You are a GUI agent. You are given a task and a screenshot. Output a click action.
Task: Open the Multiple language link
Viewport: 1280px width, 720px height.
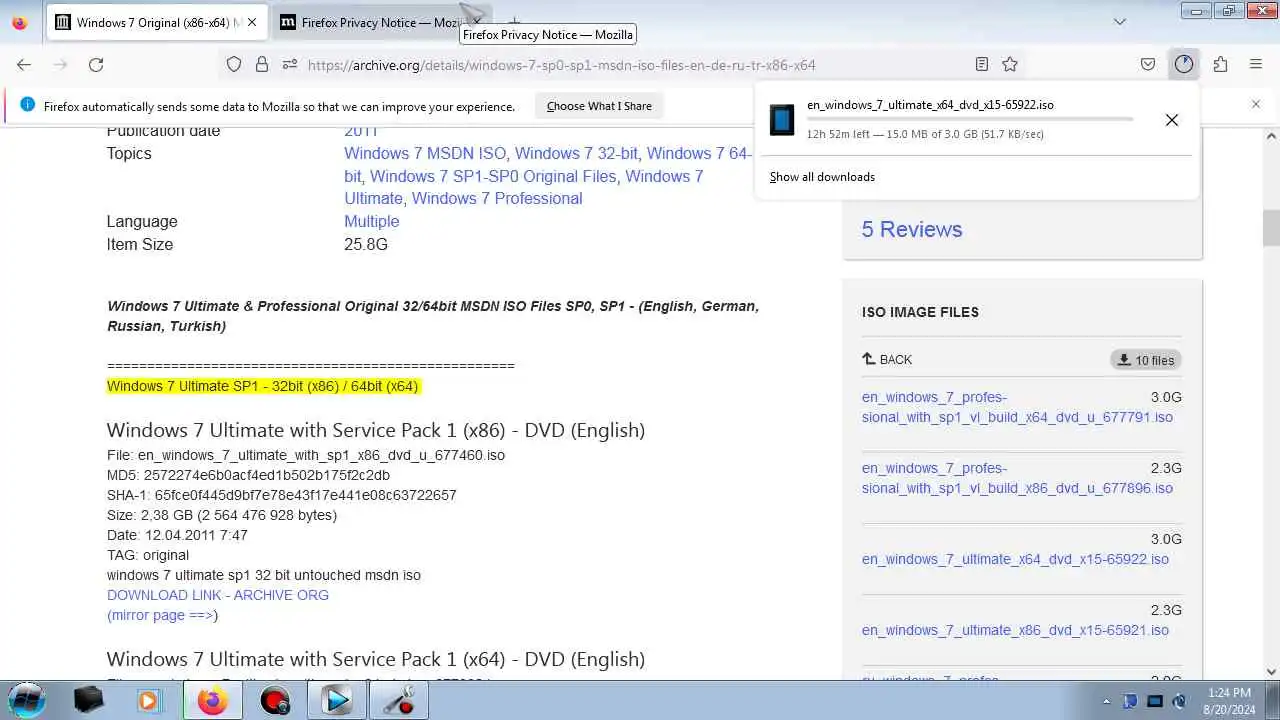(x=372, y=221)
